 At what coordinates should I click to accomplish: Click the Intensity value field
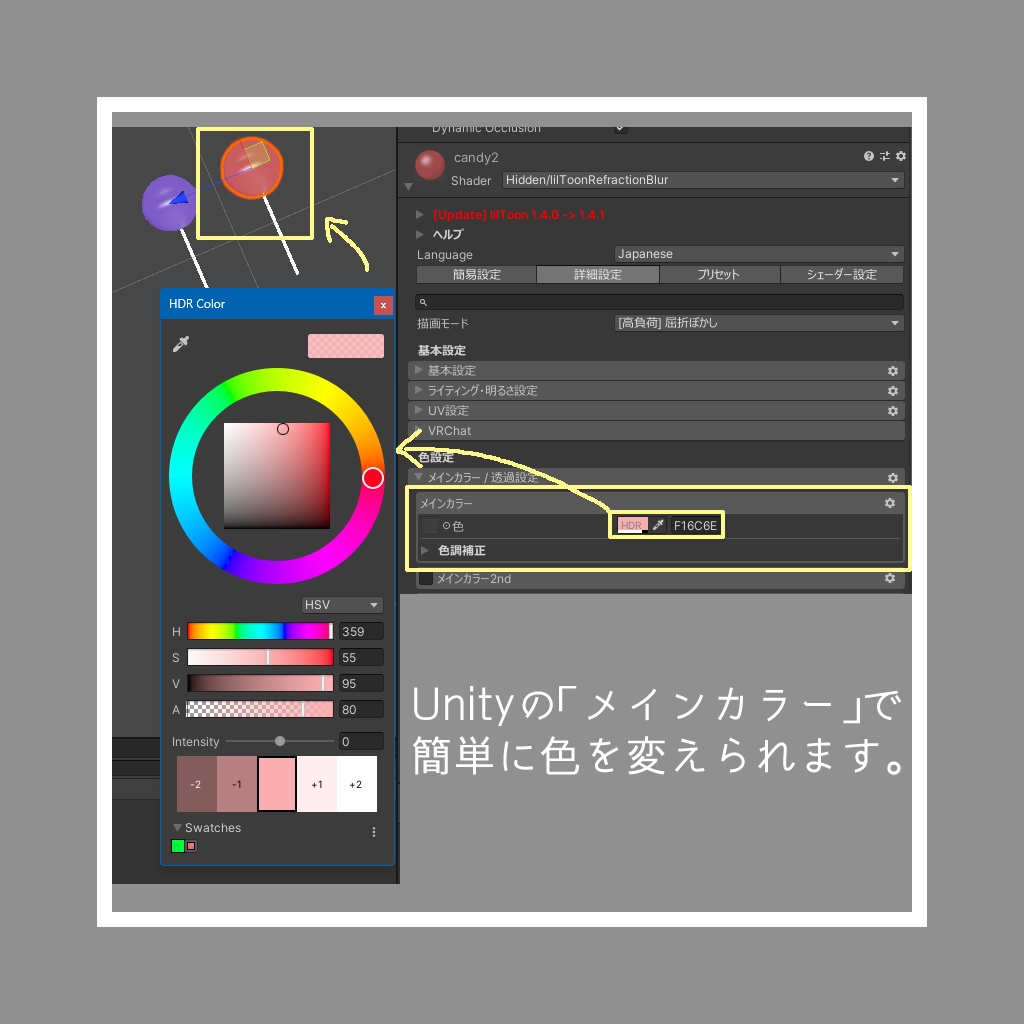point(361,742)
